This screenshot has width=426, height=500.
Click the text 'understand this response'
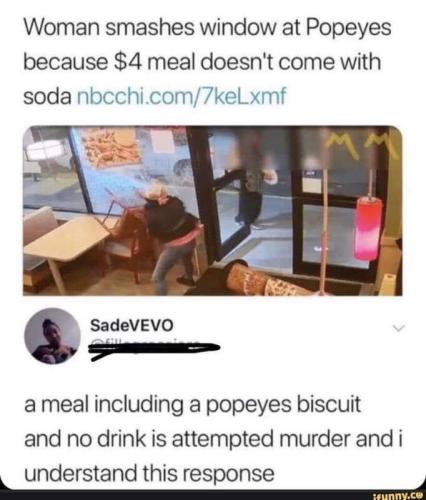tap(149, 473)
